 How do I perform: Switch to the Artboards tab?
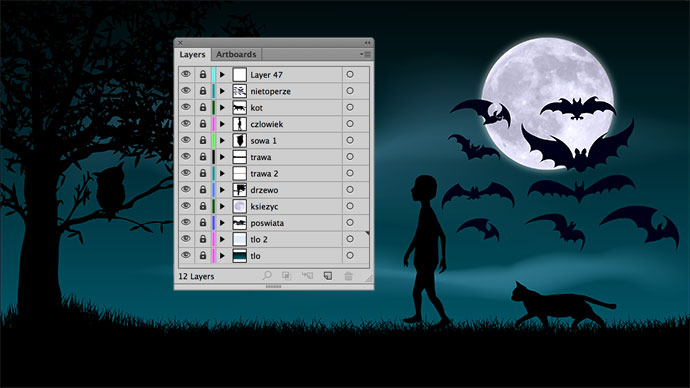(x=236, y=55)
